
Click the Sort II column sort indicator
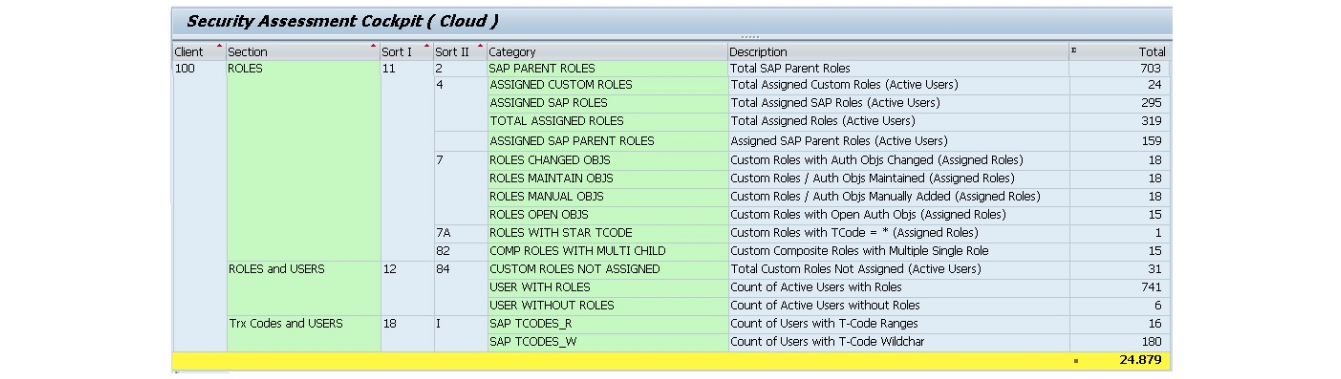point(480,46)
